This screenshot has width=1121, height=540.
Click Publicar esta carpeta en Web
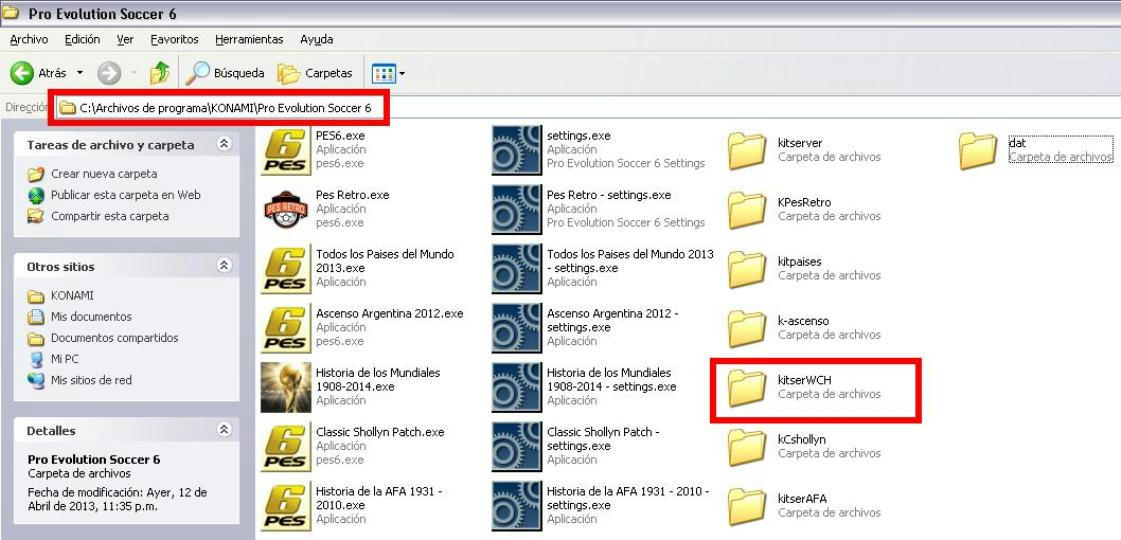[x=125, y=195]
